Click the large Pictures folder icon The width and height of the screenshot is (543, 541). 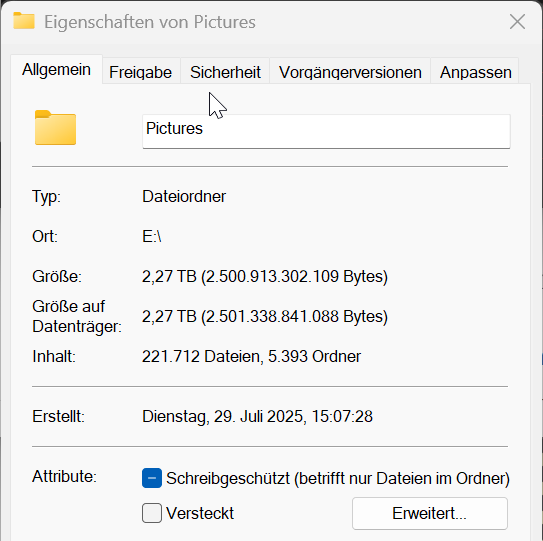(55, 127)
